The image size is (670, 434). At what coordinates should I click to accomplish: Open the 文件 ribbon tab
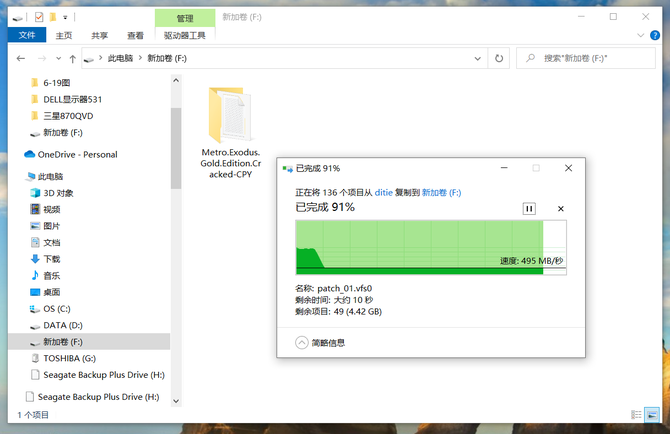[27, 35]
